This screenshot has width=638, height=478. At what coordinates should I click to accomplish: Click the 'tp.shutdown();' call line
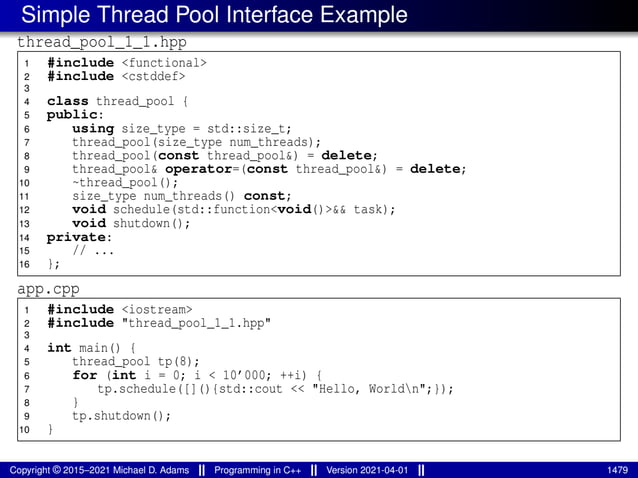click(x=122, y=416)
